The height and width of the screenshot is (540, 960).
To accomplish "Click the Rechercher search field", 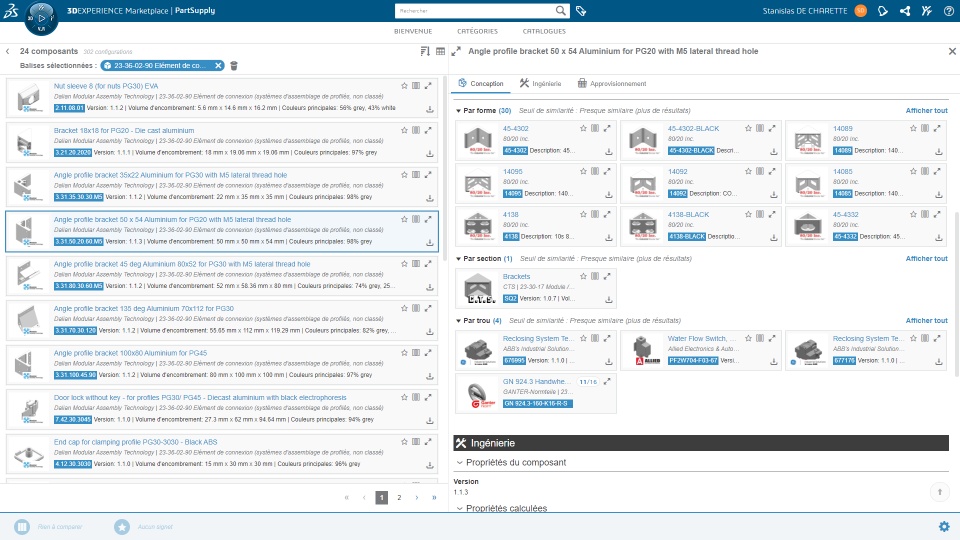I will point(475,10).
